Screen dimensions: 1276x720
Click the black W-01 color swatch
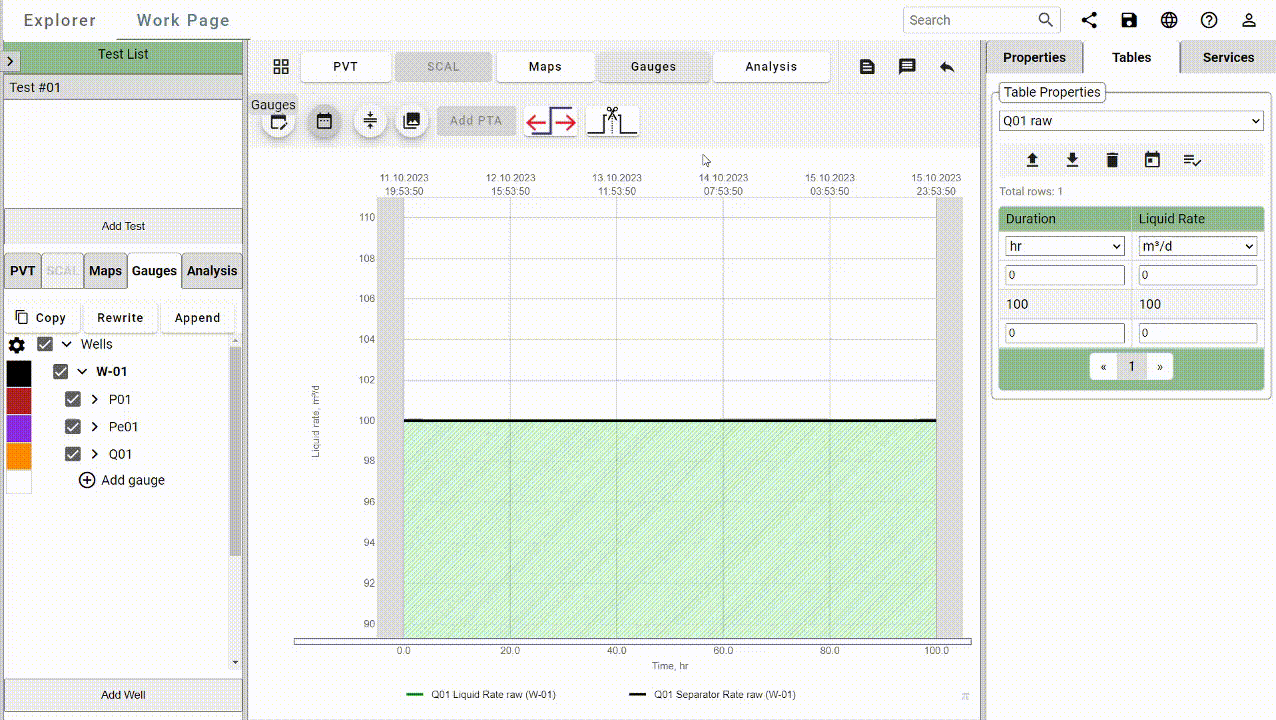coord(19,373)
